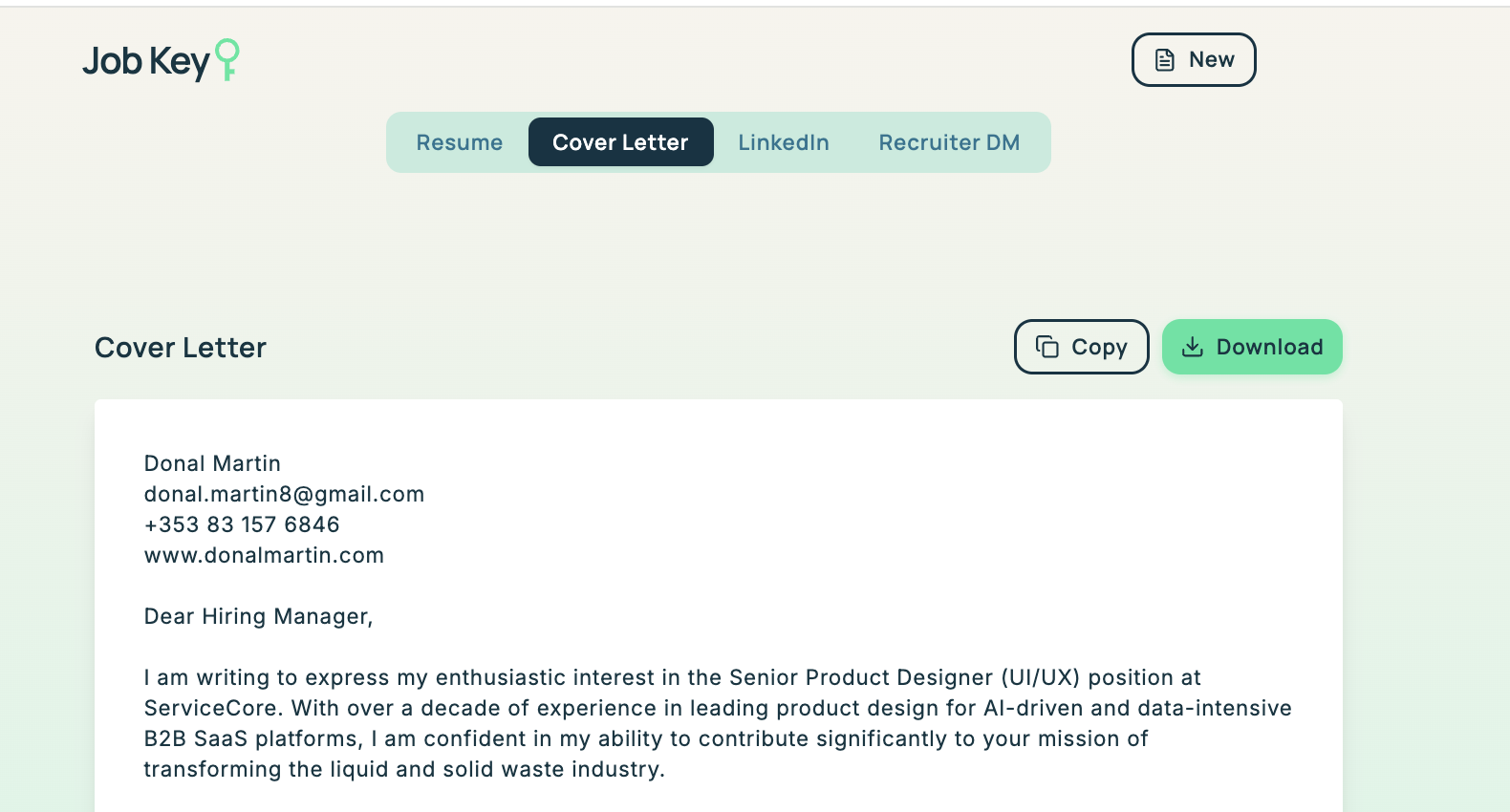The height and width of the screenshot is (812, 1510).
Task: Click the www.donalmartin.com website line
Action: (x=264, y=555)
